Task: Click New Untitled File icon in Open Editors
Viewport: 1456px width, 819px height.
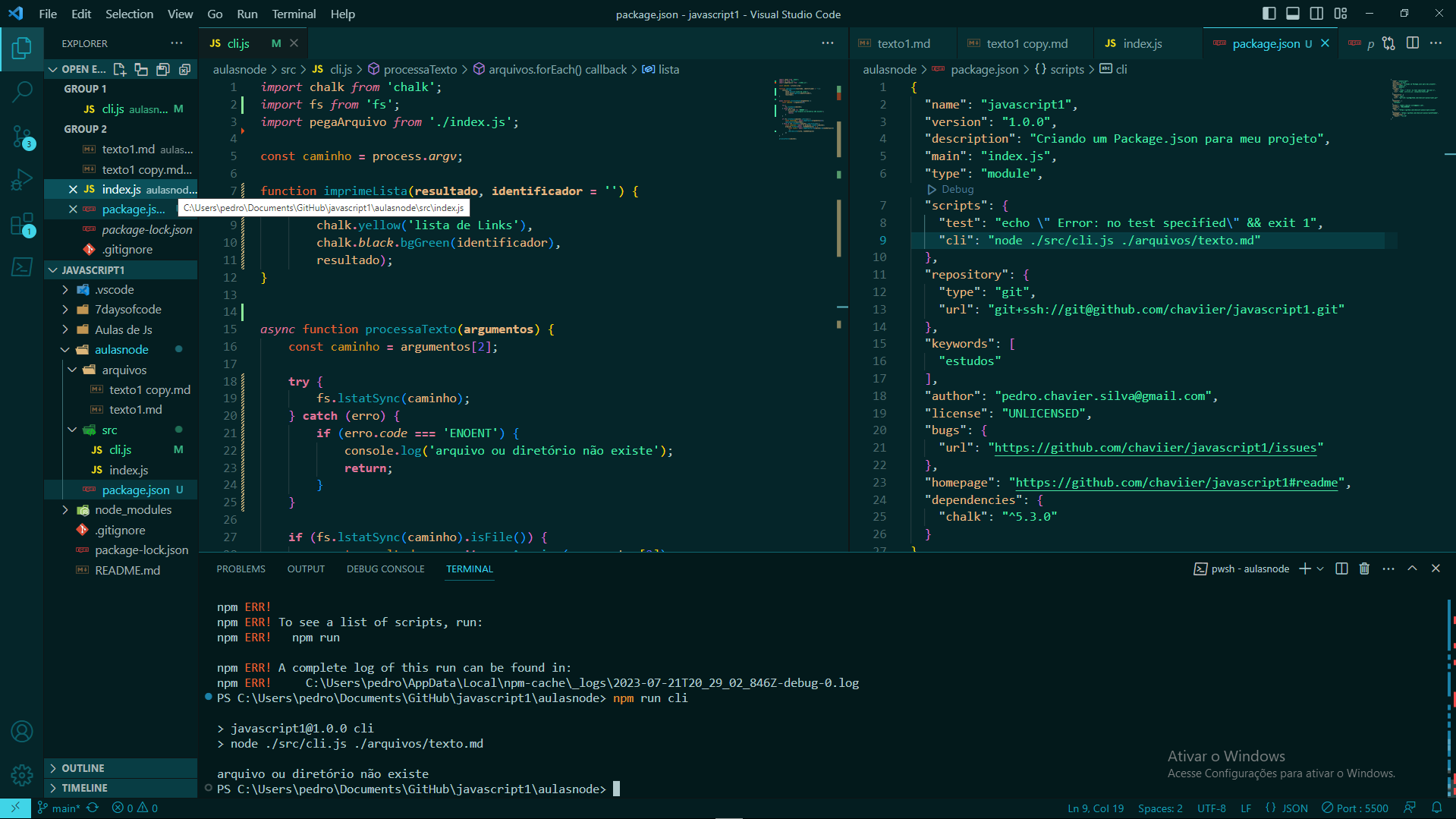Action: click(x=120, y=69)
